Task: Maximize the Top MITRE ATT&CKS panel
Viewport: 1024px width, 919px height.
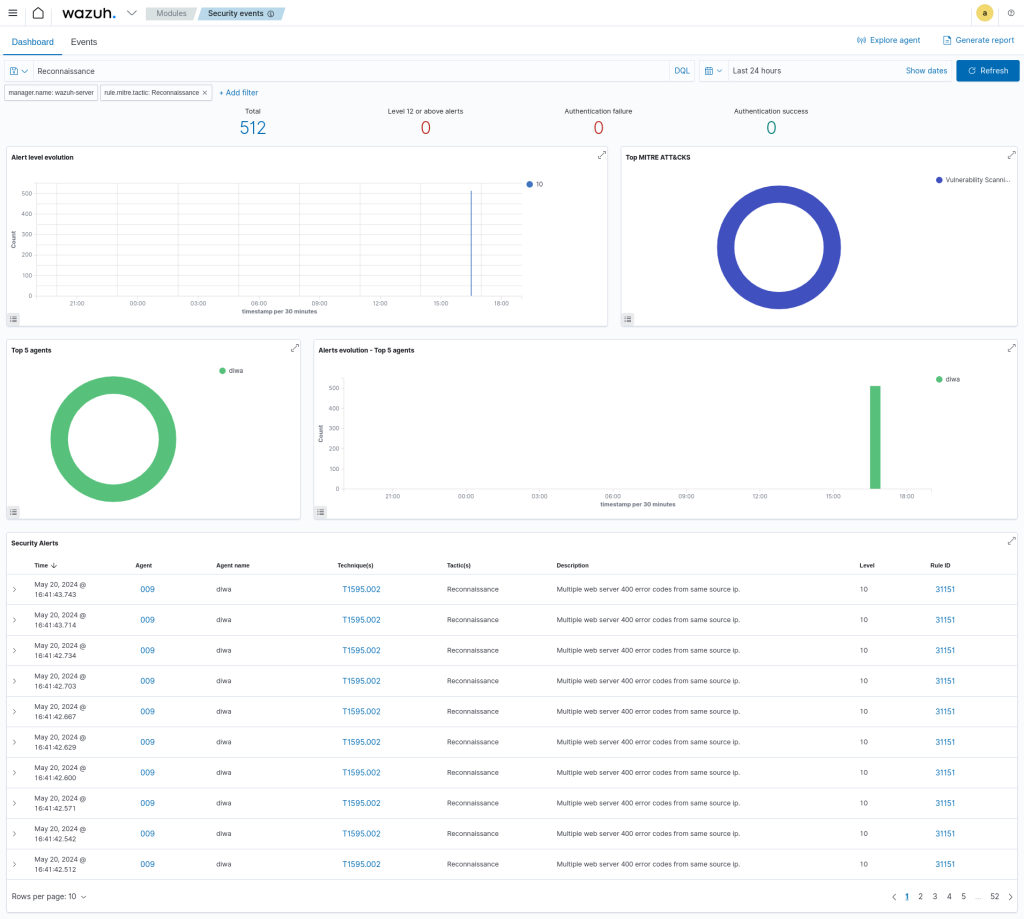Action: (x=1011, y=155)
